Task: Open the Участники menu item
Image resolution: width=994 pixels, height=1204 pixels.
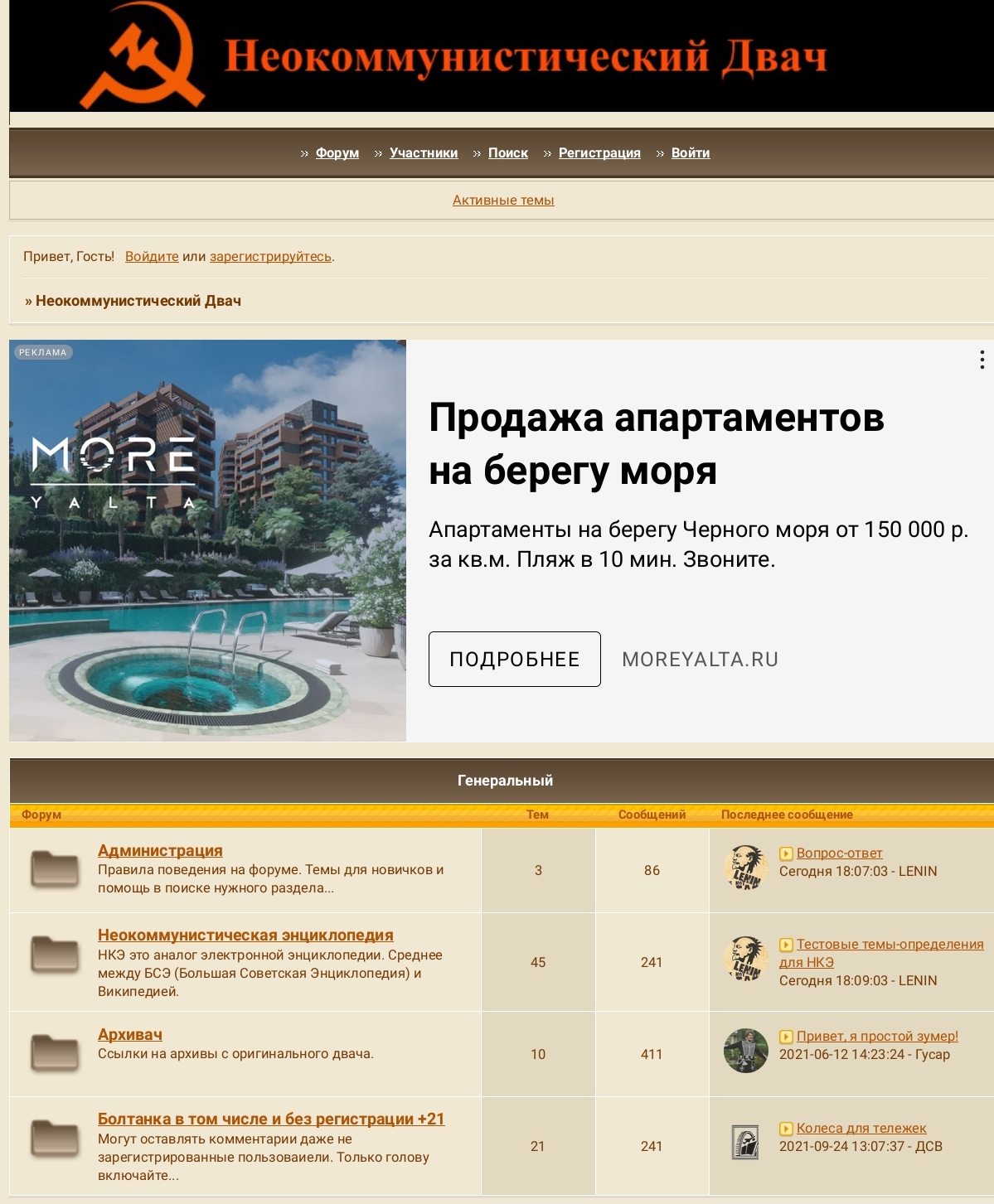Action: [x=424, y=153]
